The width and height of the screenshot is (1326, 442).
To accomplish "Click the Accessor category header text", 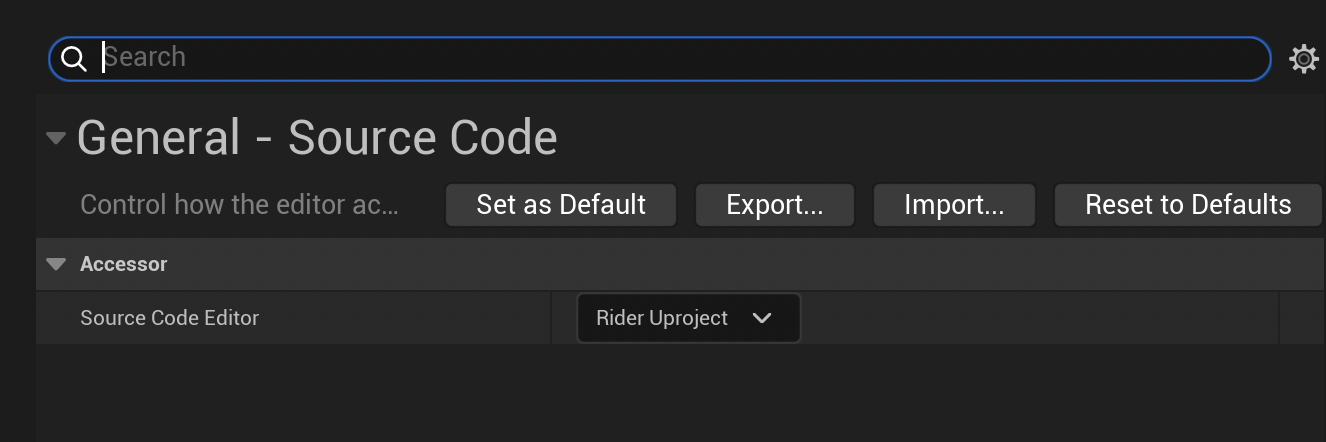I will coord(124,264).
